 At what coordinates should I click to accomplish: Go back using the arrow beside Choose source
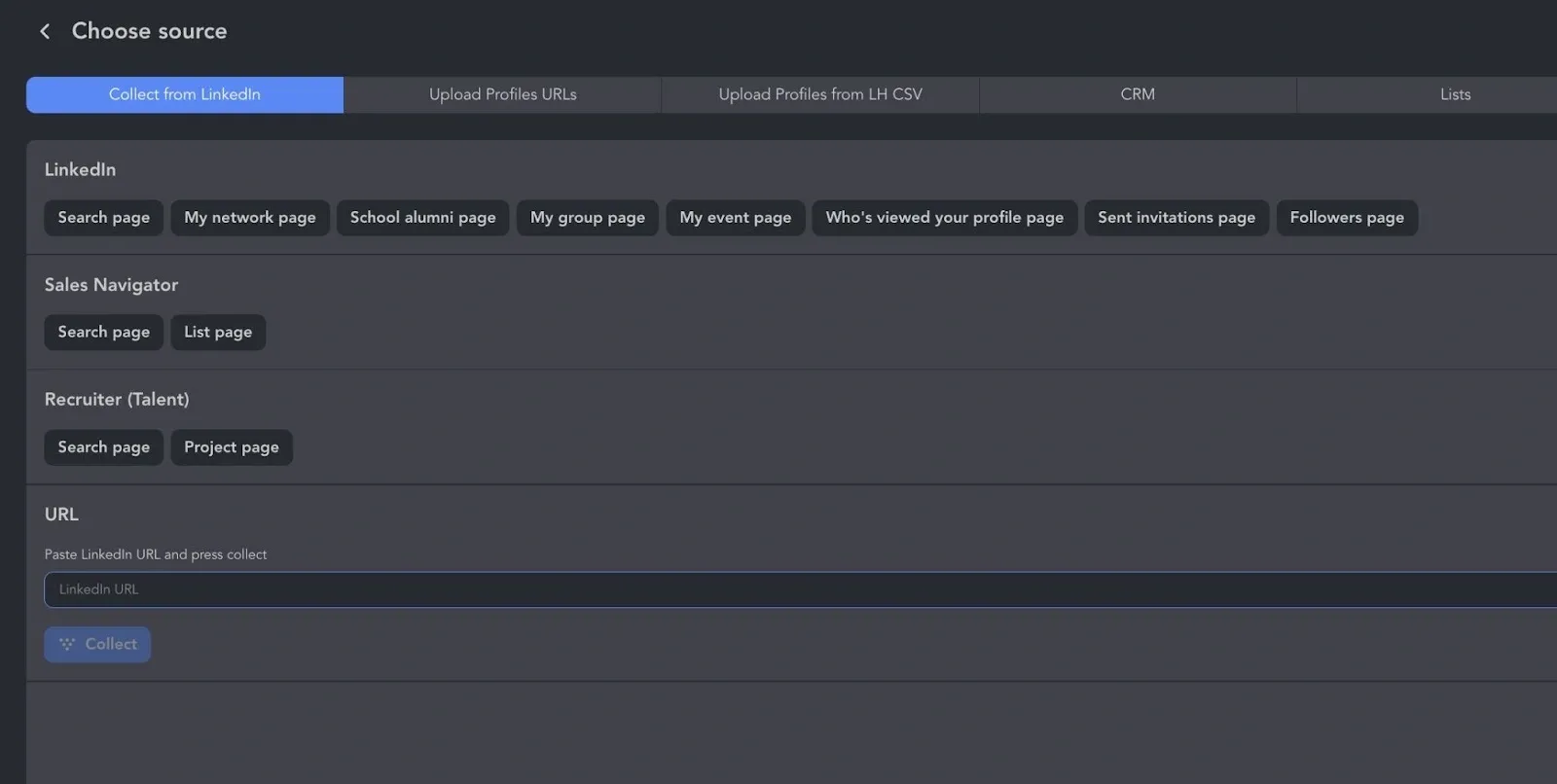pos(45,31)
